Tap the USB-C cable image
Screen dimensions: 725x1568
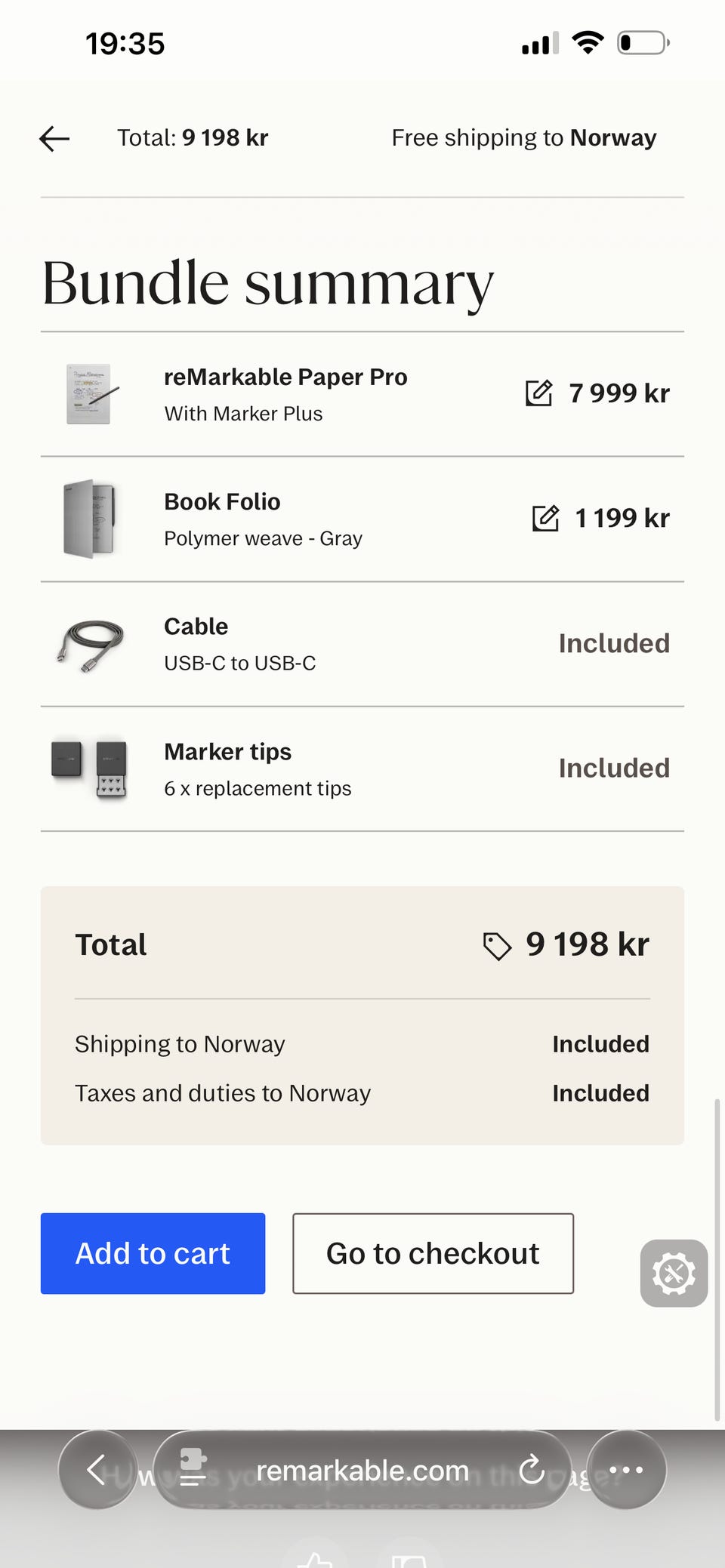click(89, 644)
